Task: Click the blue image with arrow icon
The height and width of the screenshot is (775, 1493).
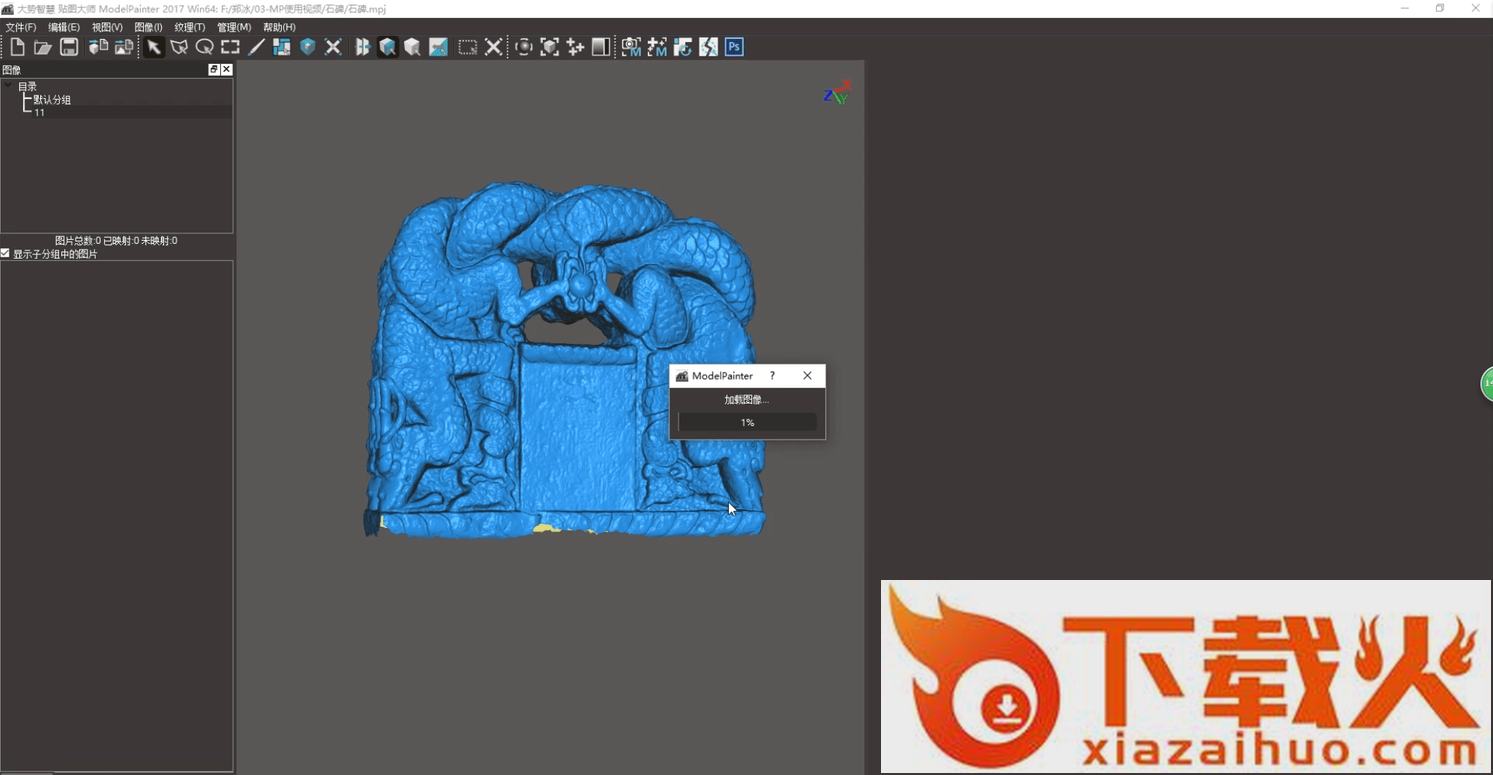Action: (438, 47)
